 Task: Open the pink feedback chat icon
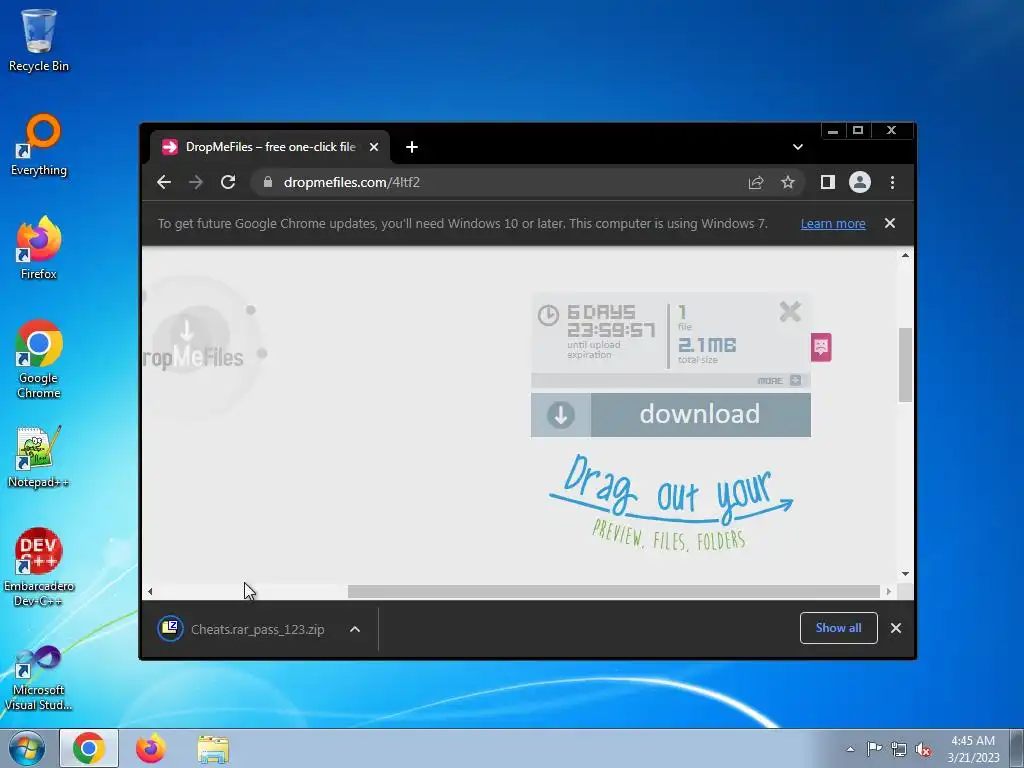click(x=821, y=347)
